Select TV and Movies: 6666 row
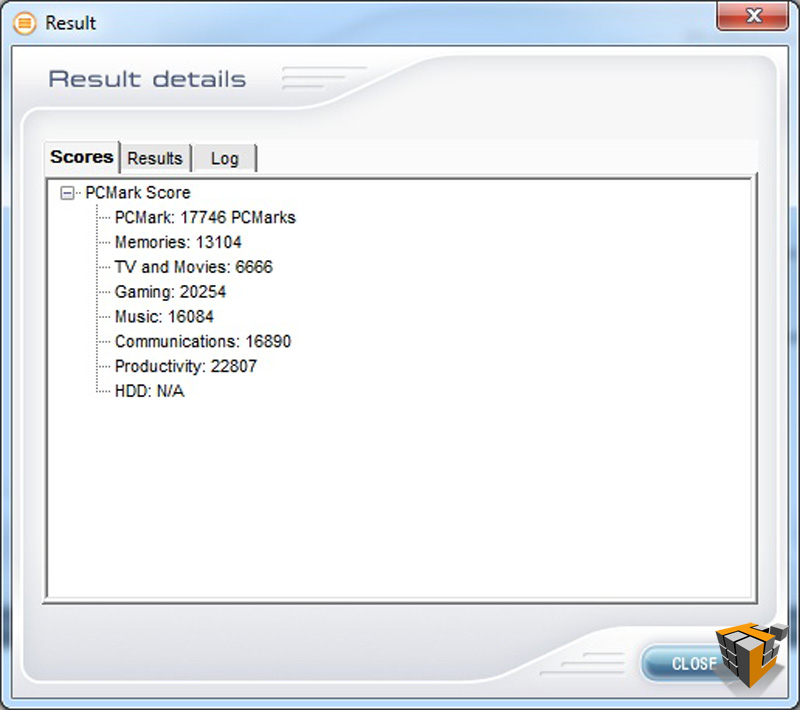 point(194,267)
